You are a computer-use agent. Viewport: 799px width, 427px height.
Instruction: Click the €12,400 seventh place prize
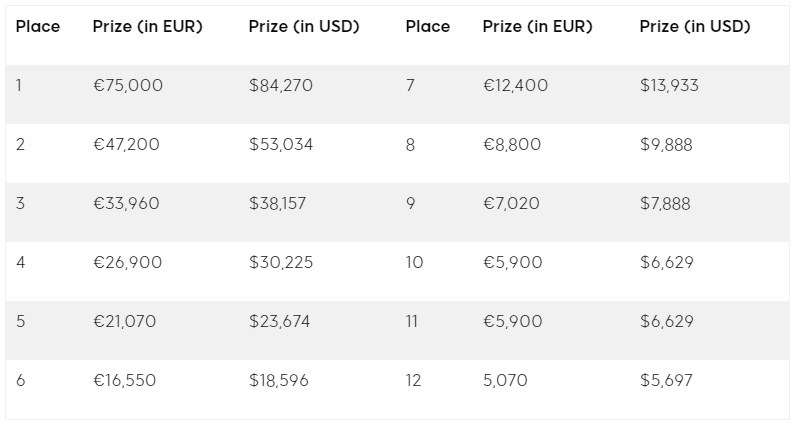click(x=515, y=86)
